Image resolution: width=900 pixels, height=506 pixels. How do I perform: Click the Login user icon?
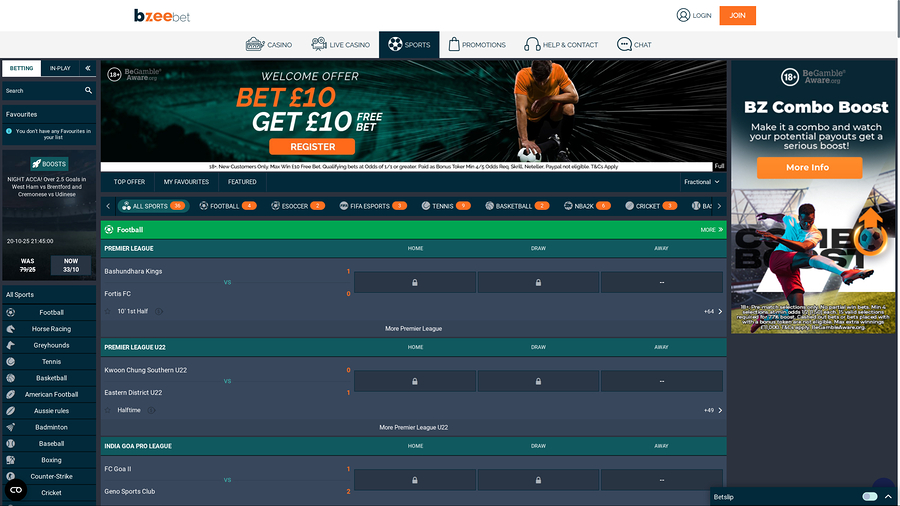click(683, 15)
